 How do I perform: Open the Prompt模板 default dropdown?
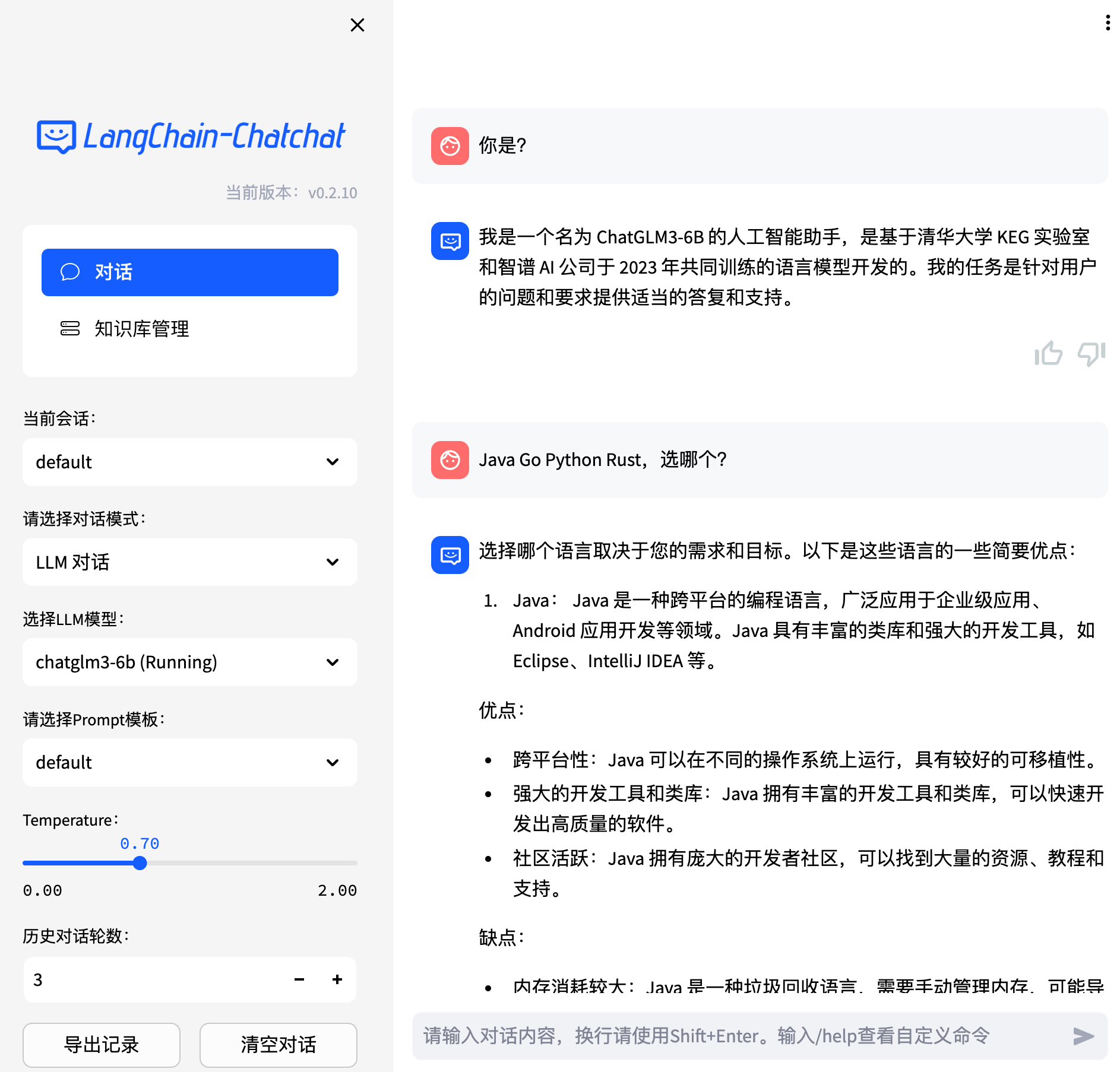[189, 763]
